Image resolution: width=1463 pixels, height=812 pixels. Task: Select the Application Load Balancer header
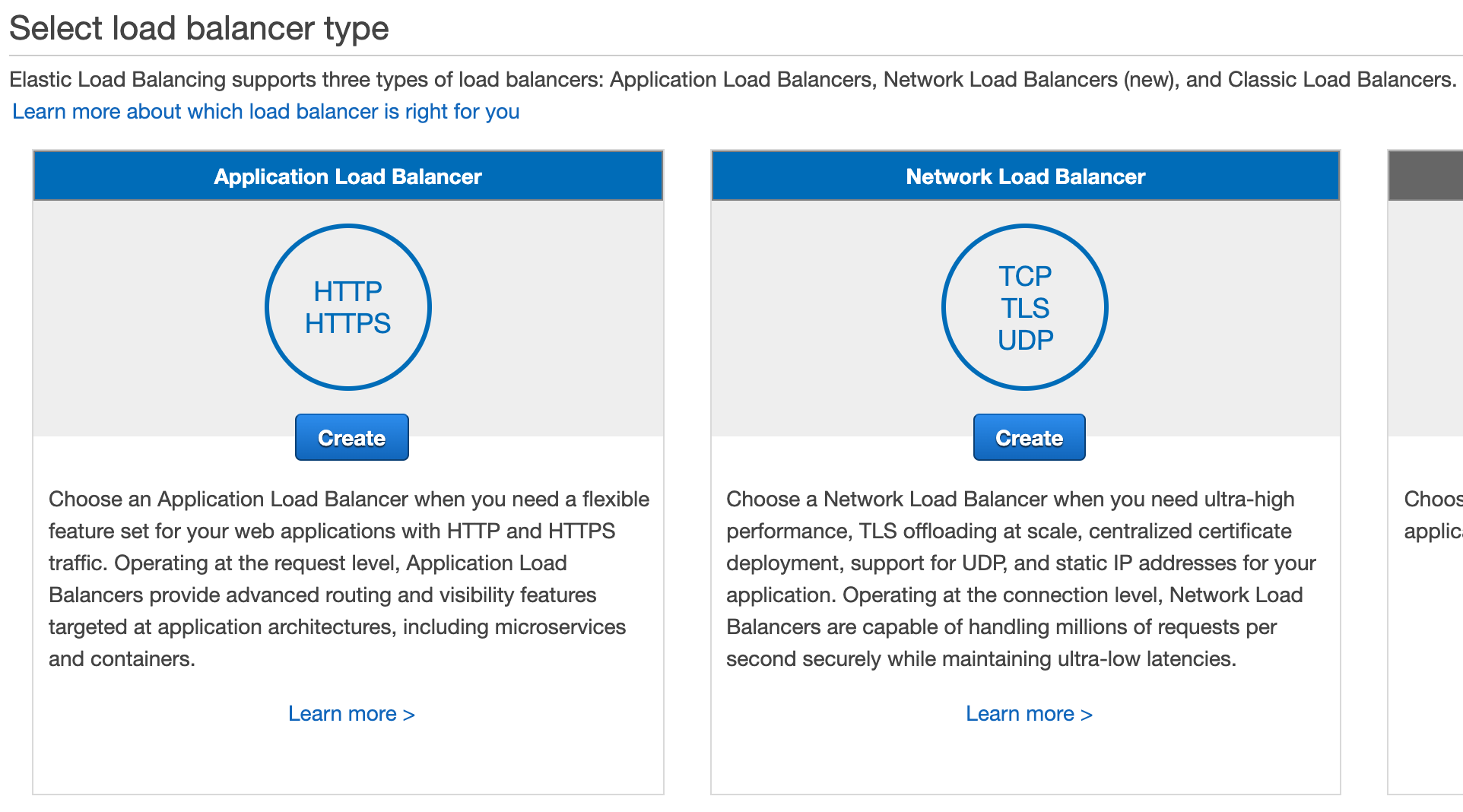coord(348,176)
